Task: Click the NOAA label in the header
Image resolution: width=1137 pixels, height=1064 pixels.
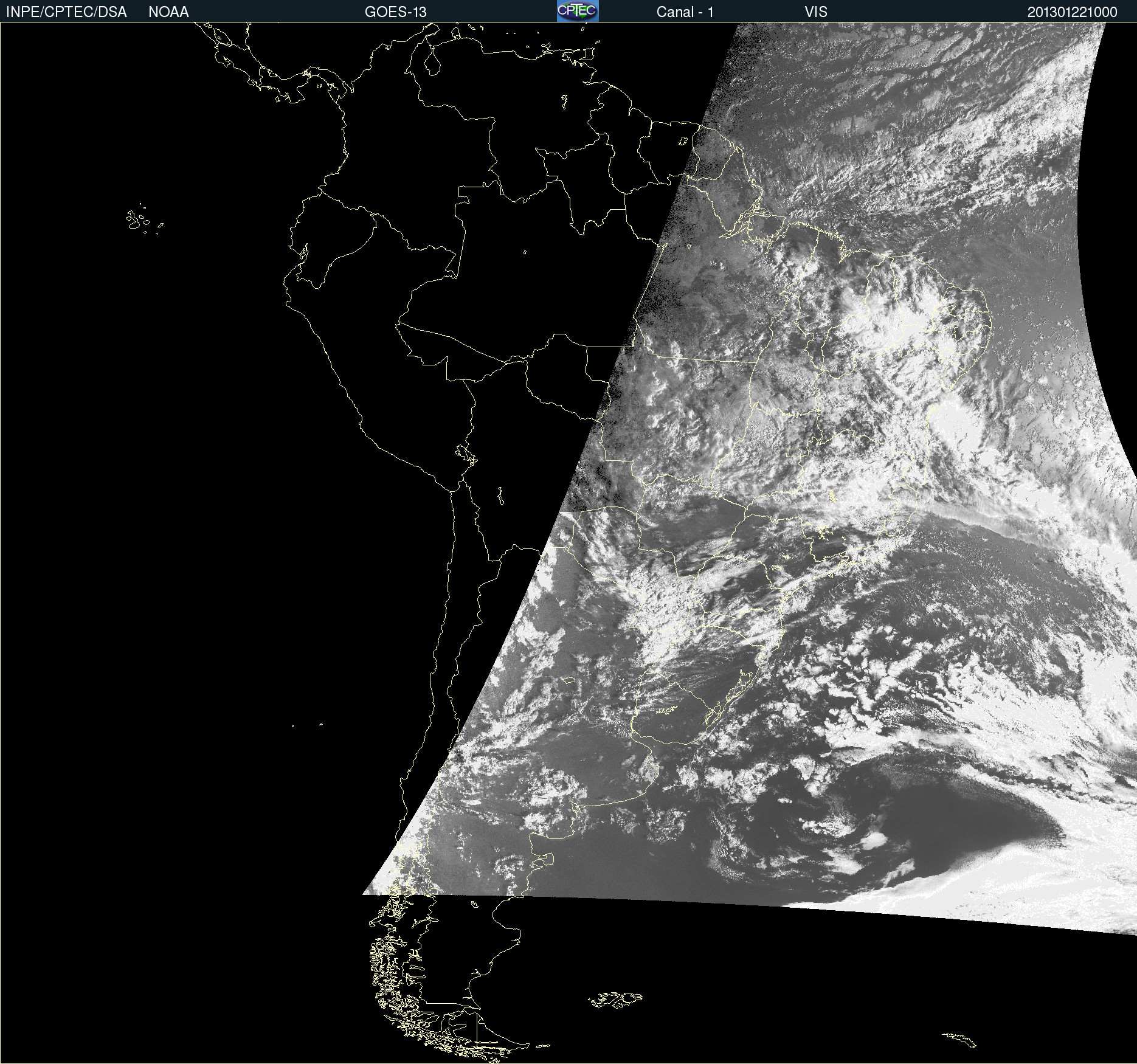Action: 168,12
